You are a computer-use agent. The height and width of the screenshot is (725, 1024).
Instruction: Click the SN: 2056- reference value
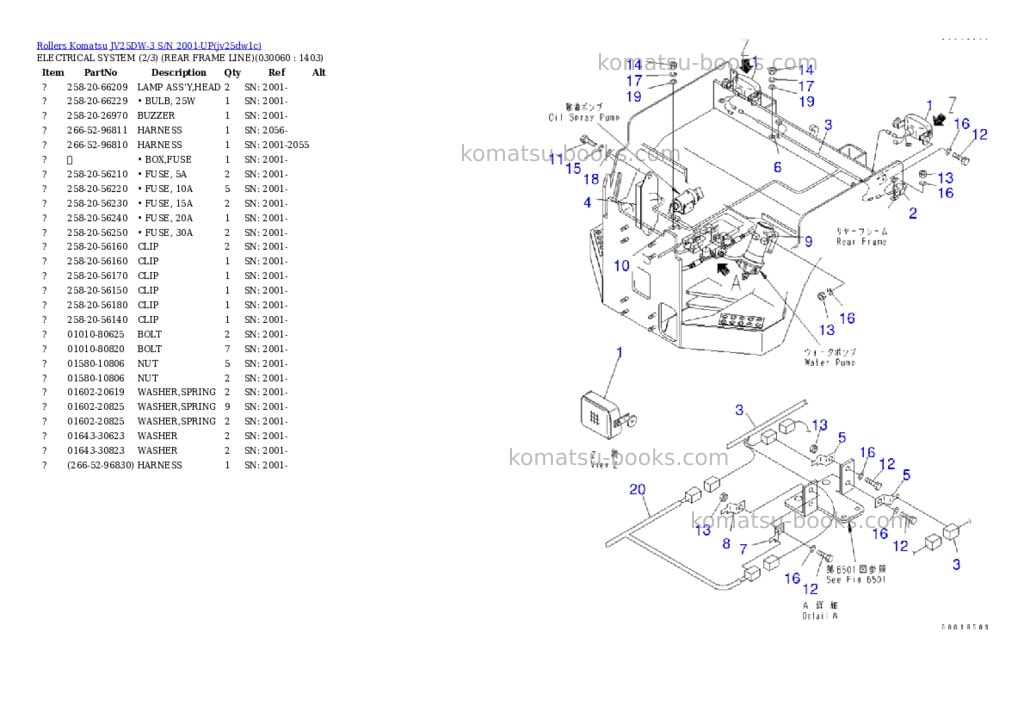266,131
